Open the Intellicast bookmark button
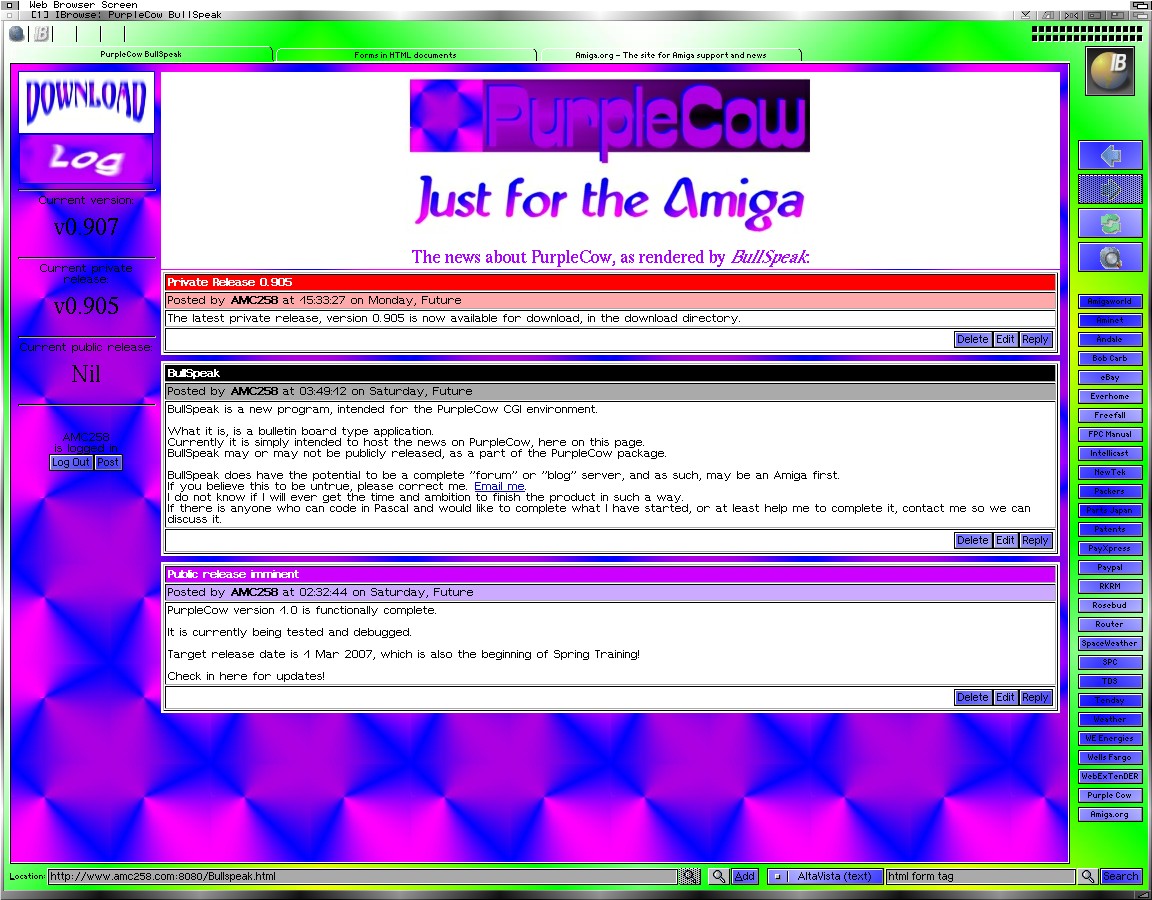The width and height of the screenshot is (1152, 900). coord(1109,453)
